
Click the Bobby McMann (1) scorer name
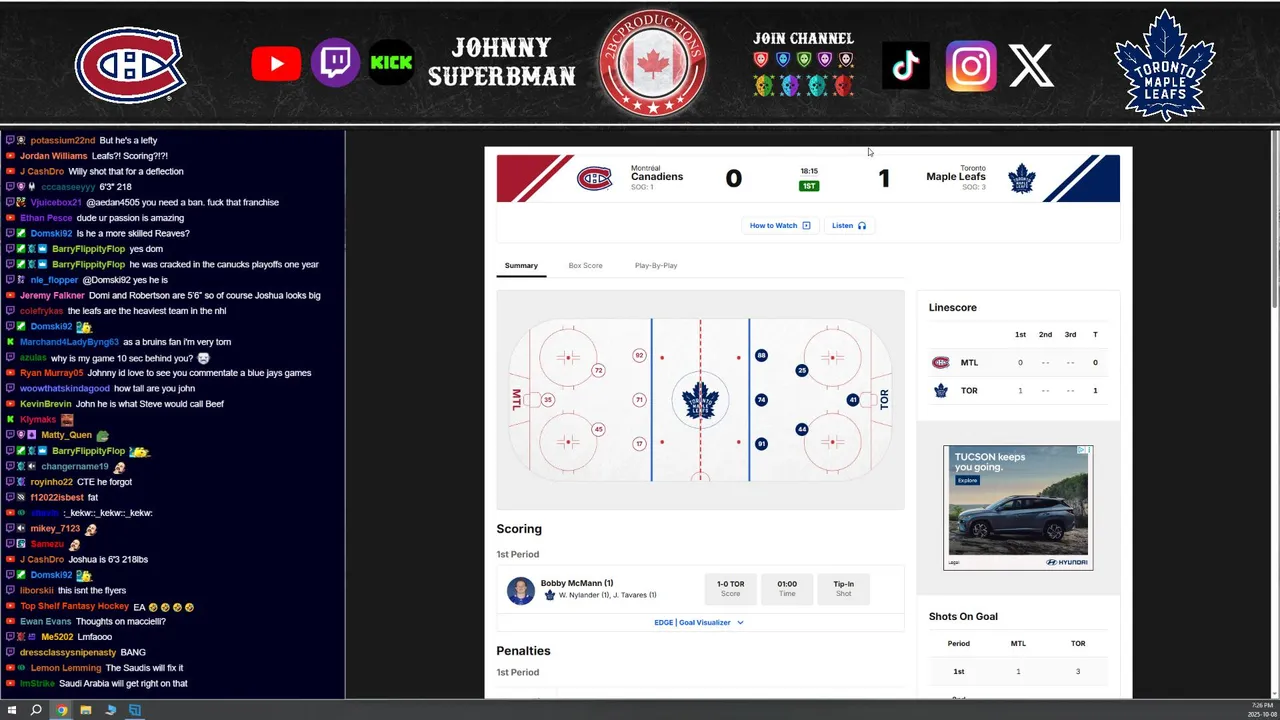point(577,583)
